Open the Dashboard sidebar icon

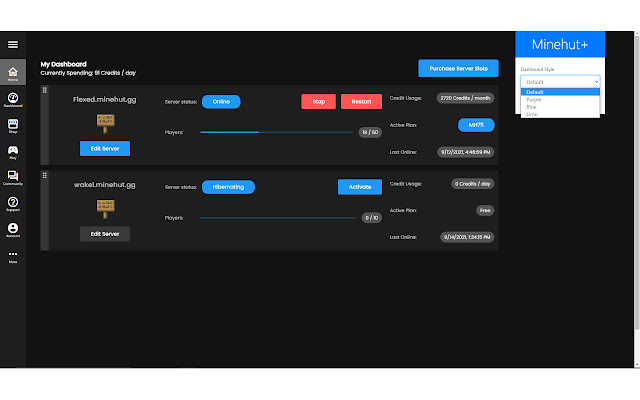click(13, 99)
